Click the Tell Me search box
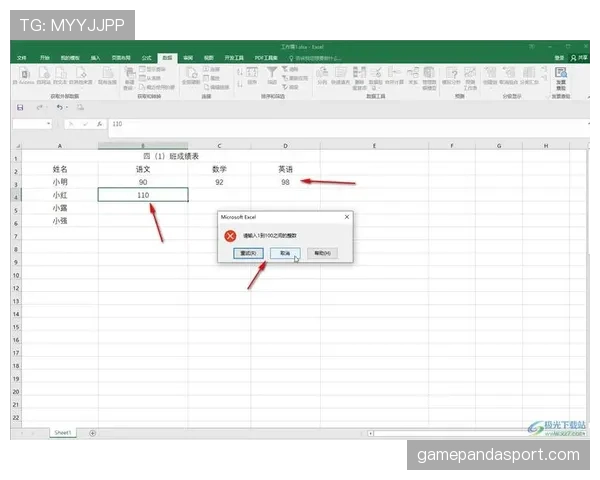 pos(316,58)
